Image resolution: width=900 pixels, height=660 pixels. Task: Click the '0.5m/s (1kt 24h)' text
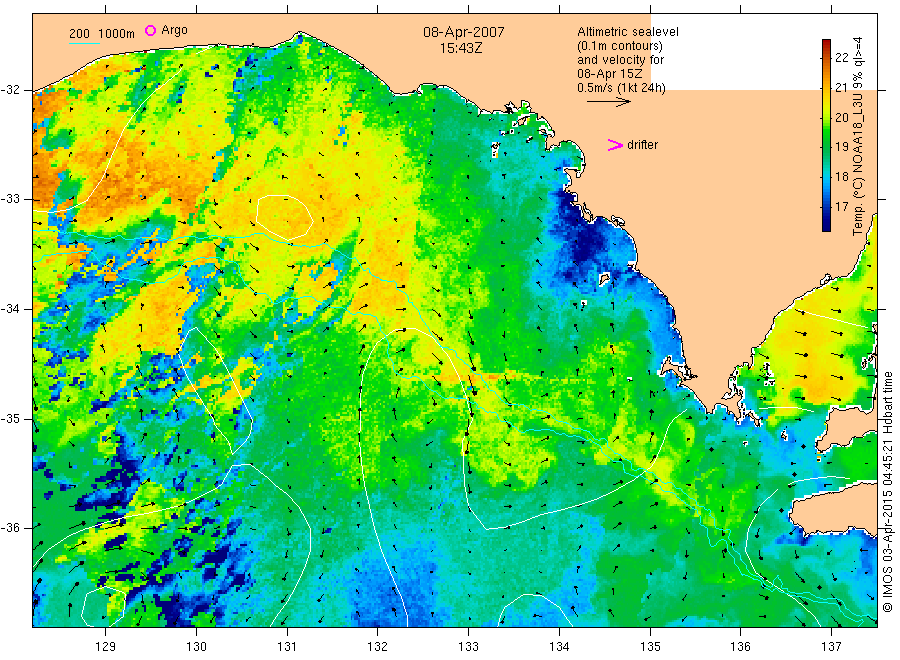click(621, 88)
